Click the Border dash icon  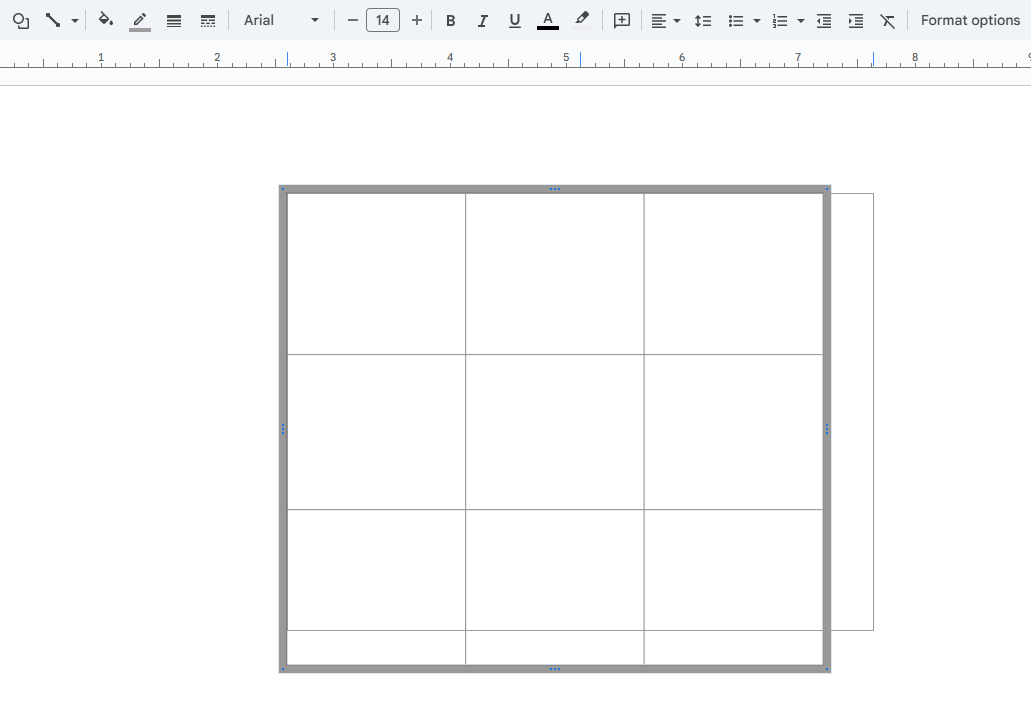[x=207, y=20]
